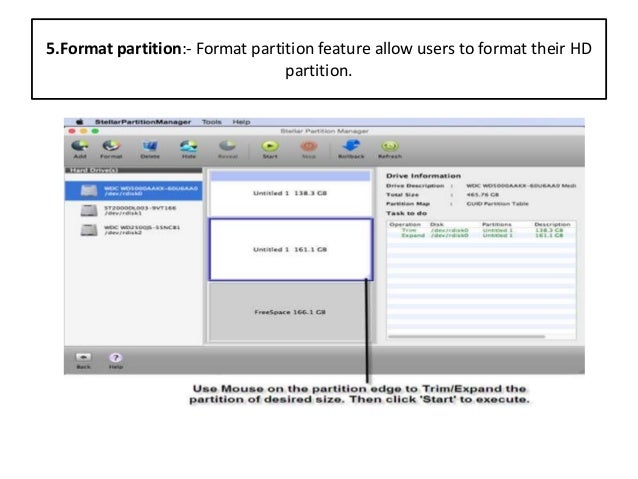The height and width of the screenshot is (479, 638).
Task: Open the Apple menu
Action: [80, 122]
